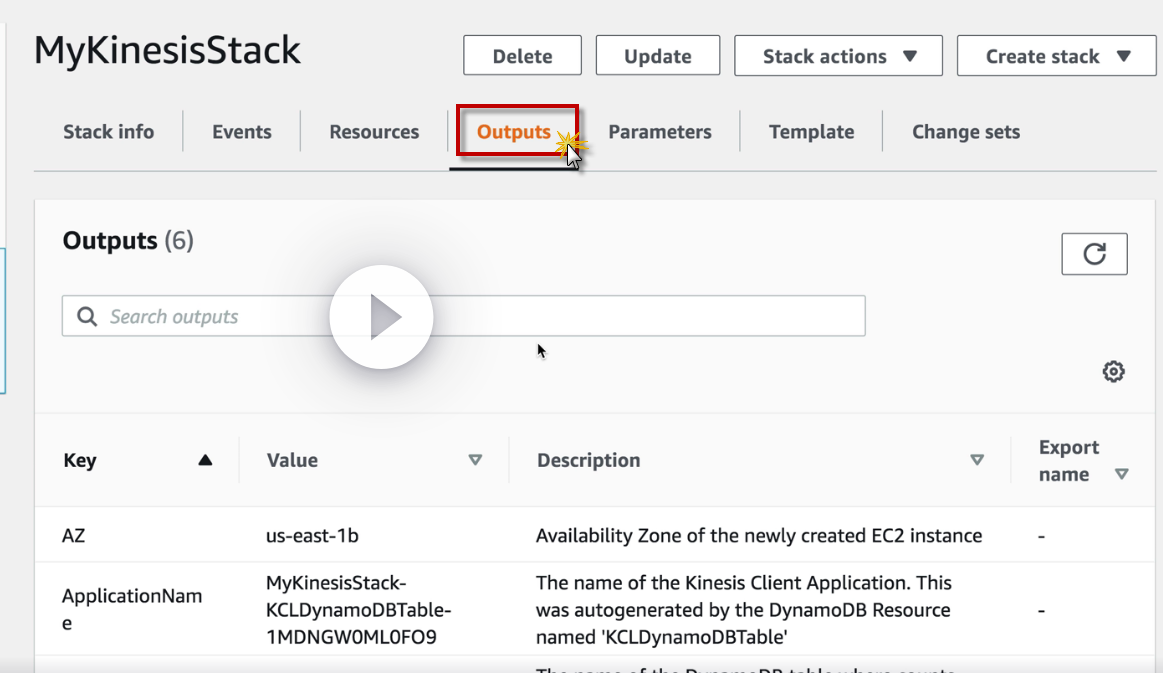Screen dimensions: 1163x673
Task: Select the Outputs tab
Action: [514, 132]
